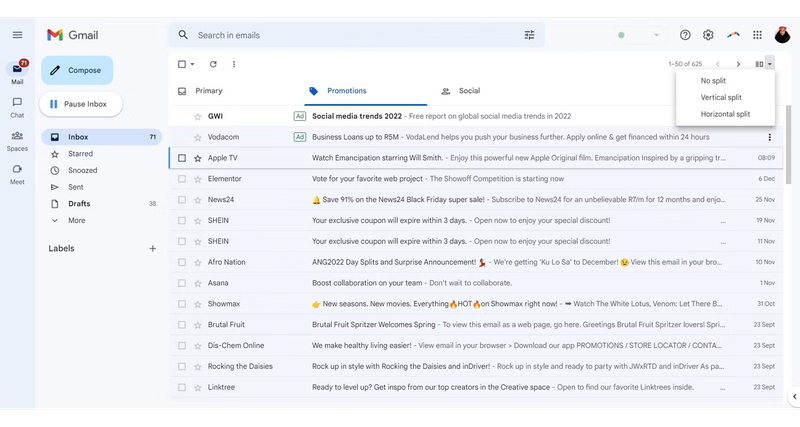Expand More in the folder list
This screenshot has height=427, width=800.
click(77, 220)
